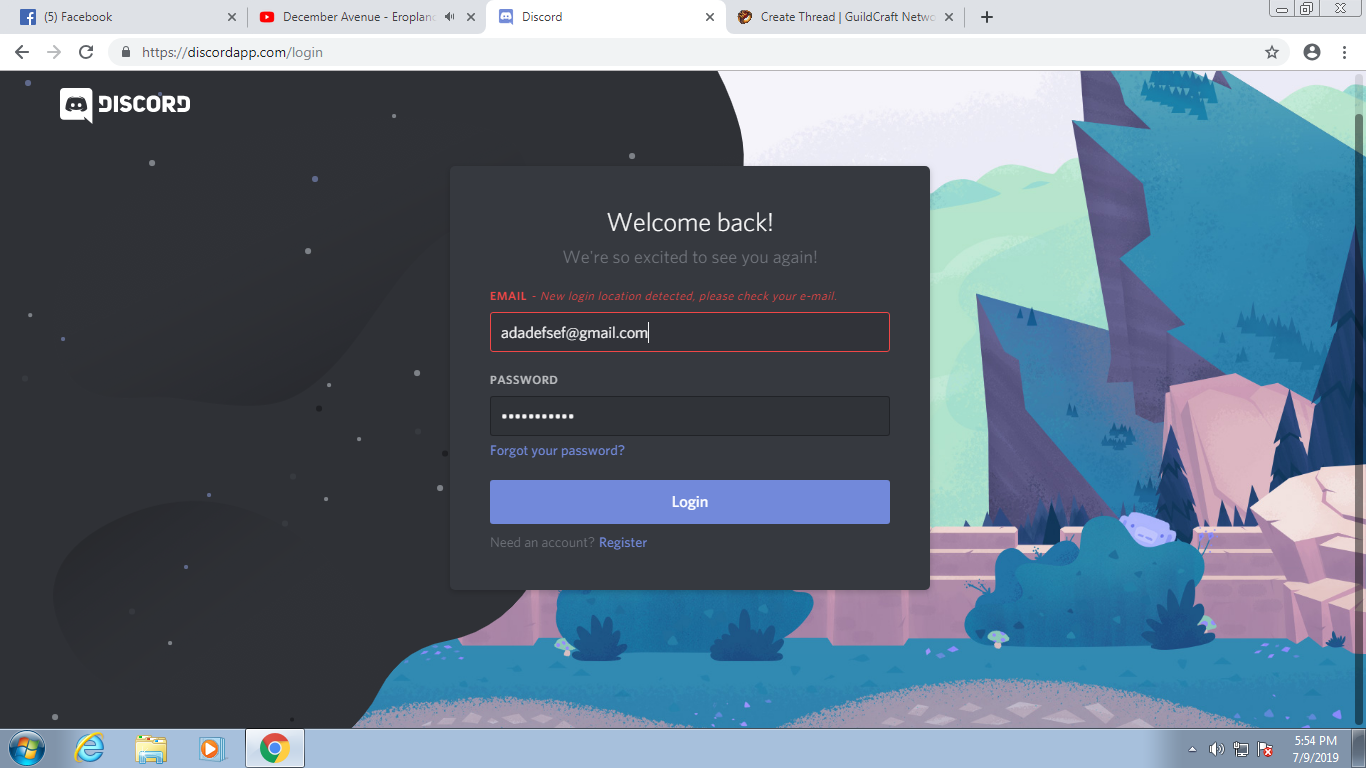Click the Chrome icon in the taskbar
Viewport: 1366px width, 768px height.
point(274,748)
